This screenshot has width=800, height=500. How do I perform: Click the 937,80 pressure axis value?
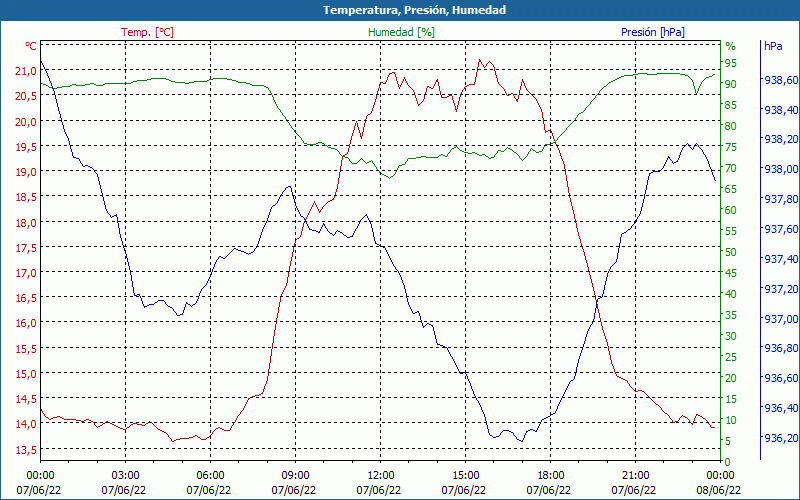781,199
